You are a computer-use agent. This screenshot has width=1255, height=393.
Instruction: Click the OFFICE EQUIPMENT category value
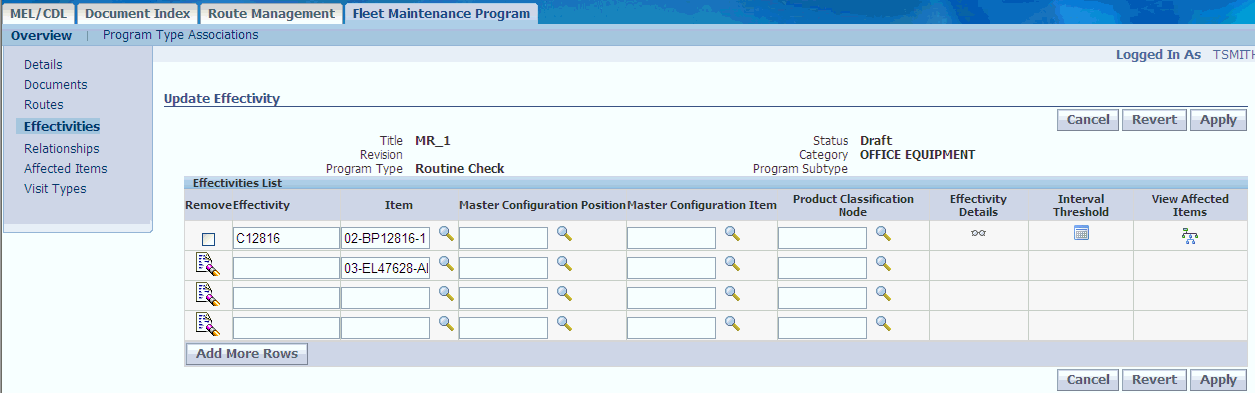click(917, 155)
